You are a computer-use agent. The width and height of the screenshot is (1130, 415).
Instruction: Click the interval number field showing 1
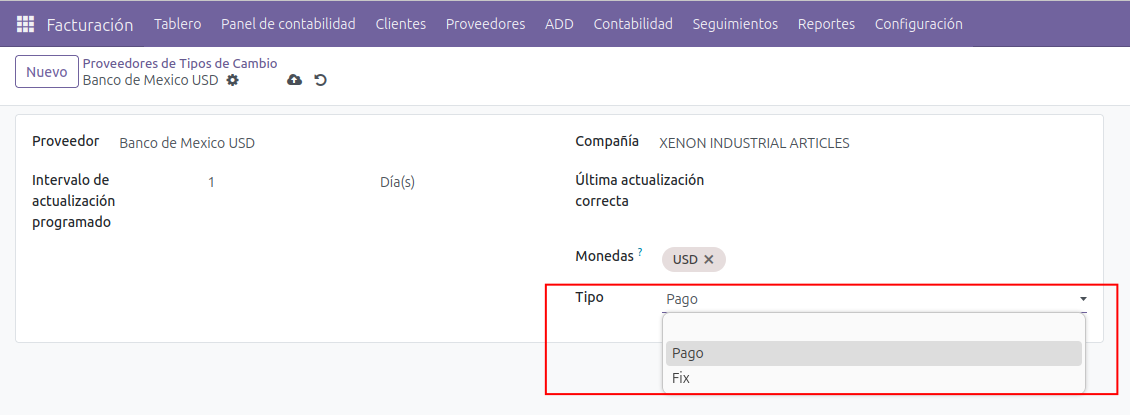280,183
